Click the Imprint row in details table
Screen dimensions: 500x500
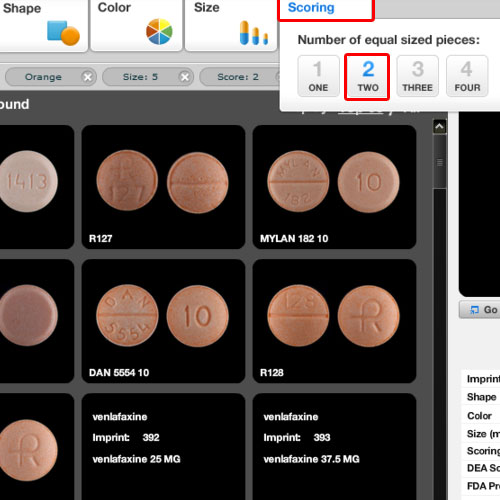(x=480, y=379)
